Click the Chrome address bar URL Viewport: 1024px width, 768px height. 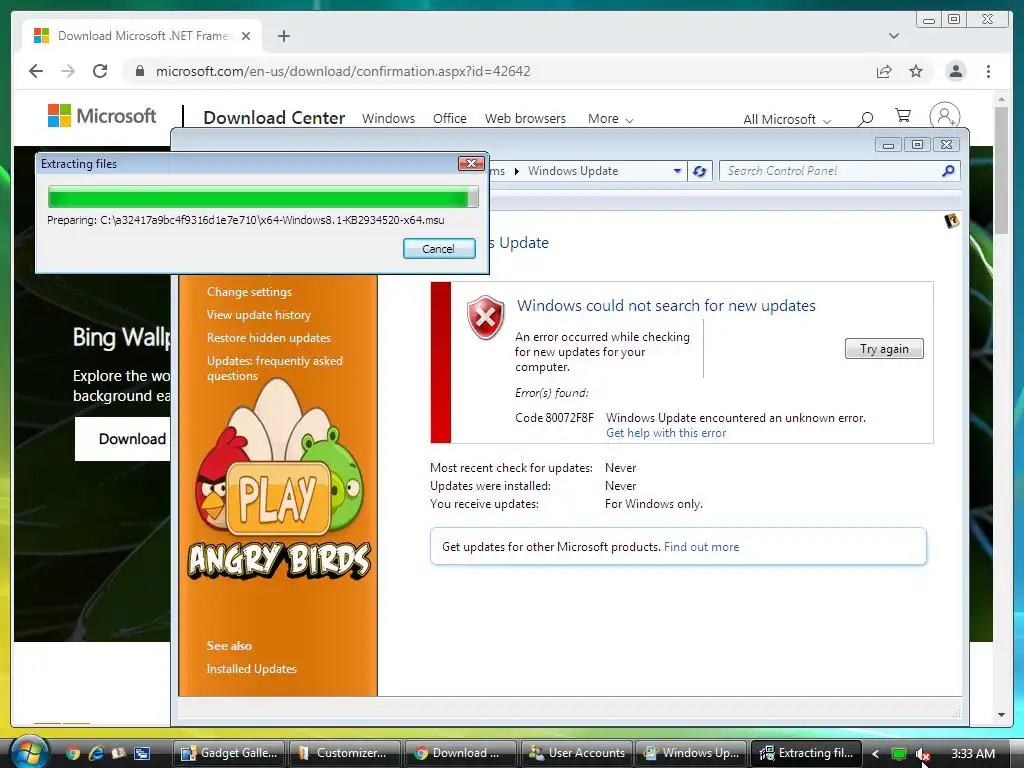point(343,71)
